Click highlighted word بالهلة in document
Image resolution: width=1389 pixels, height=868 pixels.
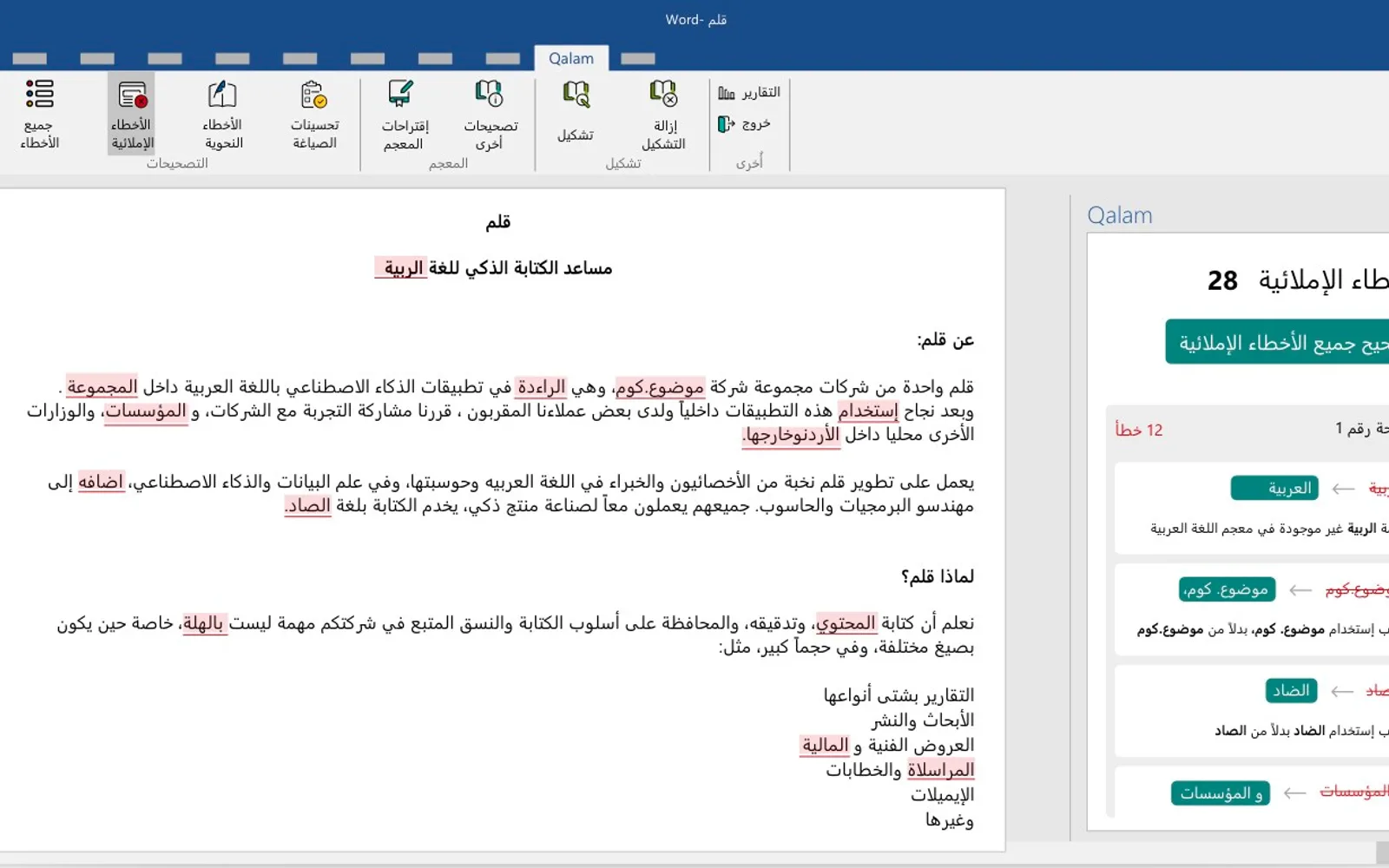(204, 623)
